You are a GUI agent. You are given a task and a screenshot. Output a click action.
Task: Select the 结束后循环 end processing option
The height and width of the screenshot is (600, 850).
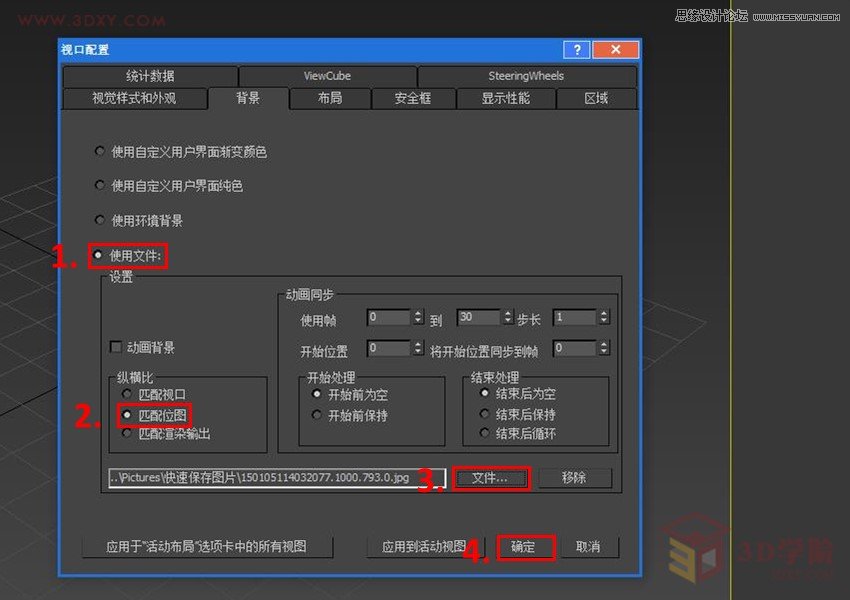tap(486, 434)
